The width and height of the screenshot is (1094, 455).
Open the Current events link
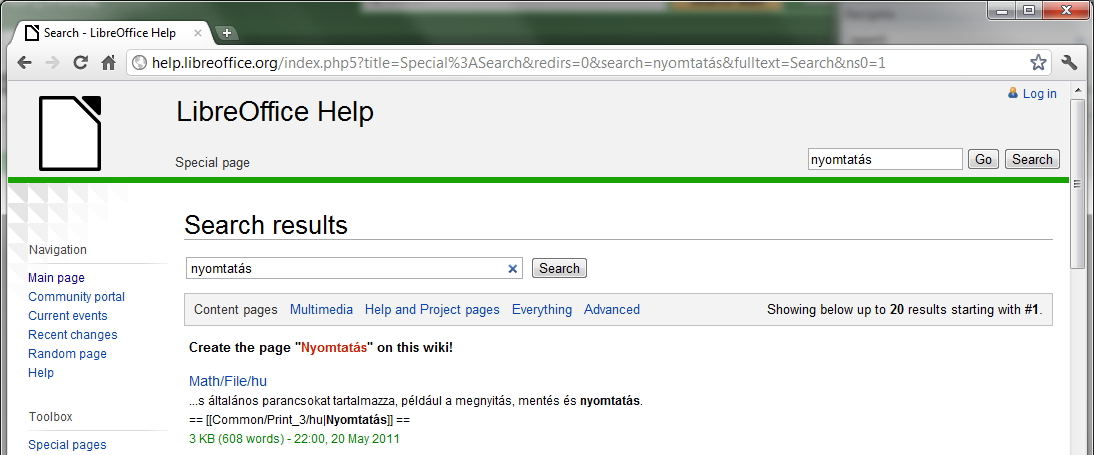(x=68, y=315)
